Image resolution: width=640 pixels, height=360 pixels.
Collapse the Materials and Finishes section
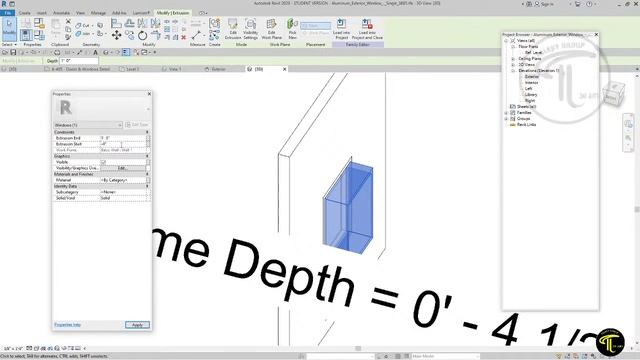(147, 174)
